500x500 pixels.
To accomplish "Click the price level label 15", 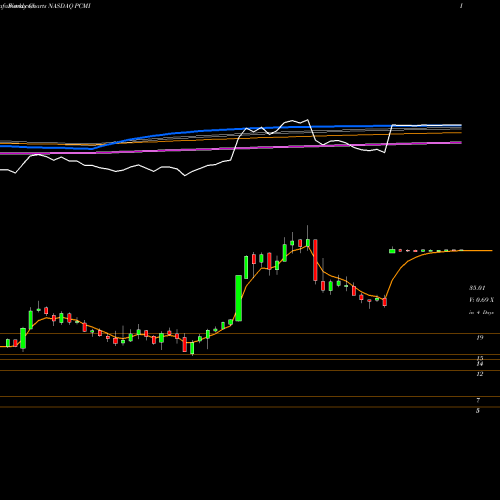I will point(480,358).
